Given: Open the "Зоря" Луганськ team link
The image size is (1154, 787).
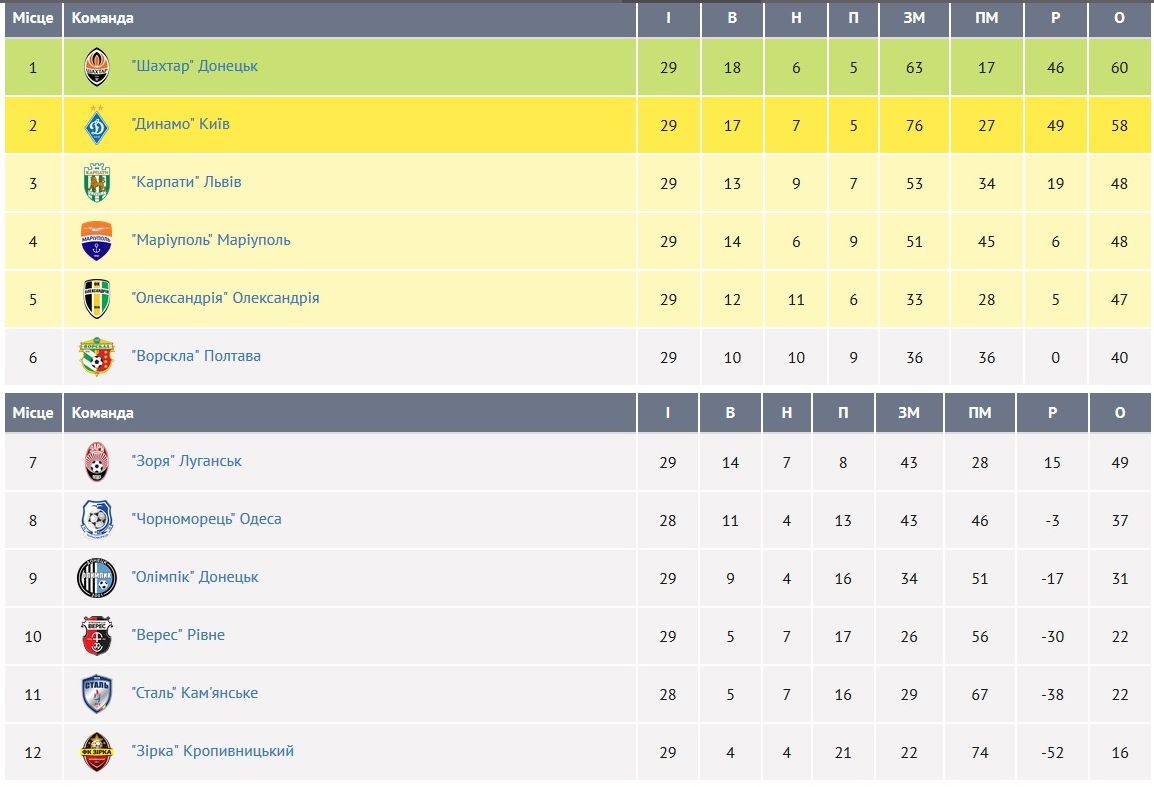Looking at the screenshot, I should [x=187, y=461].
